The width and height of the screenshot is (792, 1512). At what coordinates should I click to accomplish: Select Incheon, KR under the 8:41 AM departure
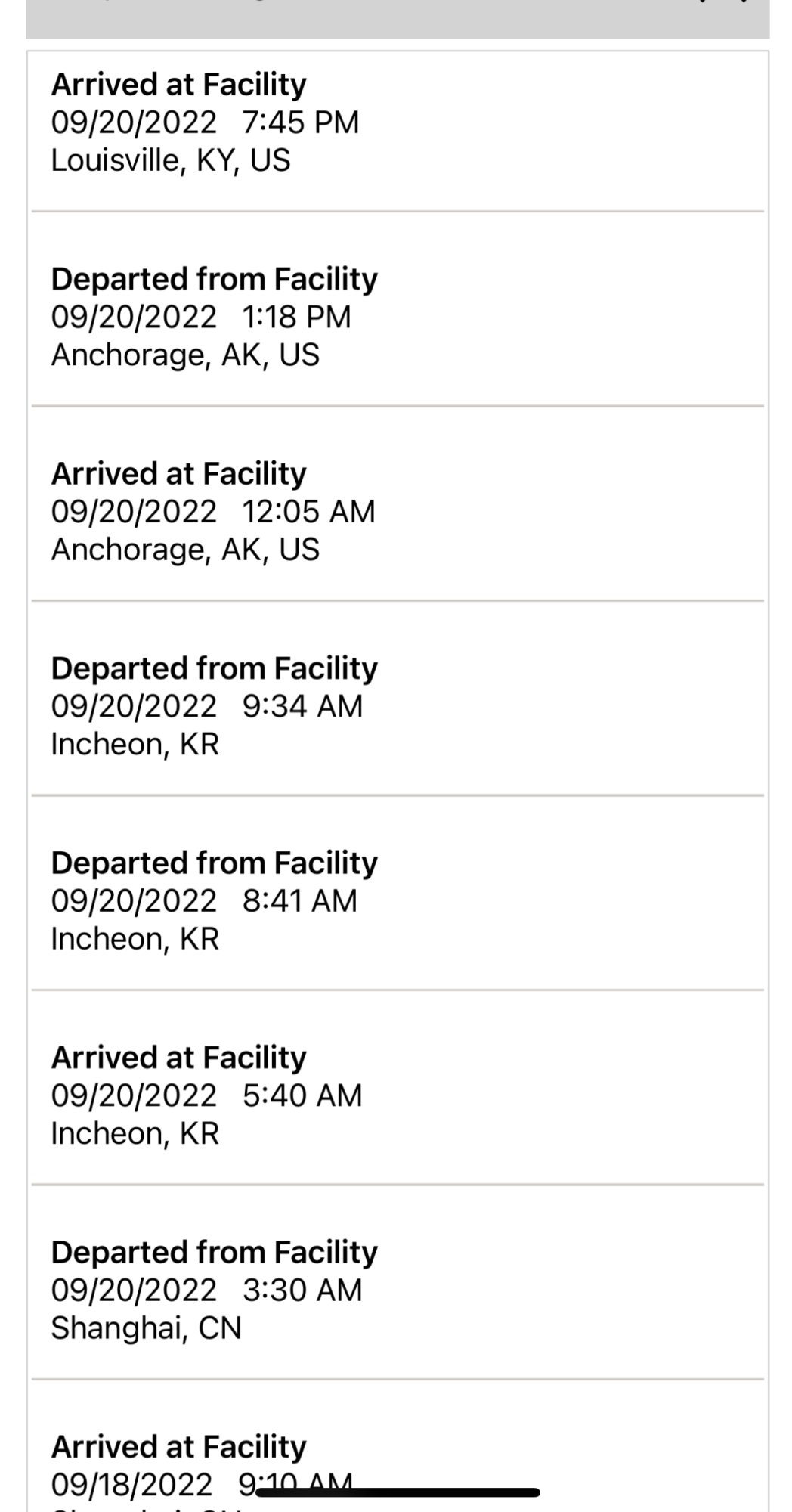click(135, 939)
